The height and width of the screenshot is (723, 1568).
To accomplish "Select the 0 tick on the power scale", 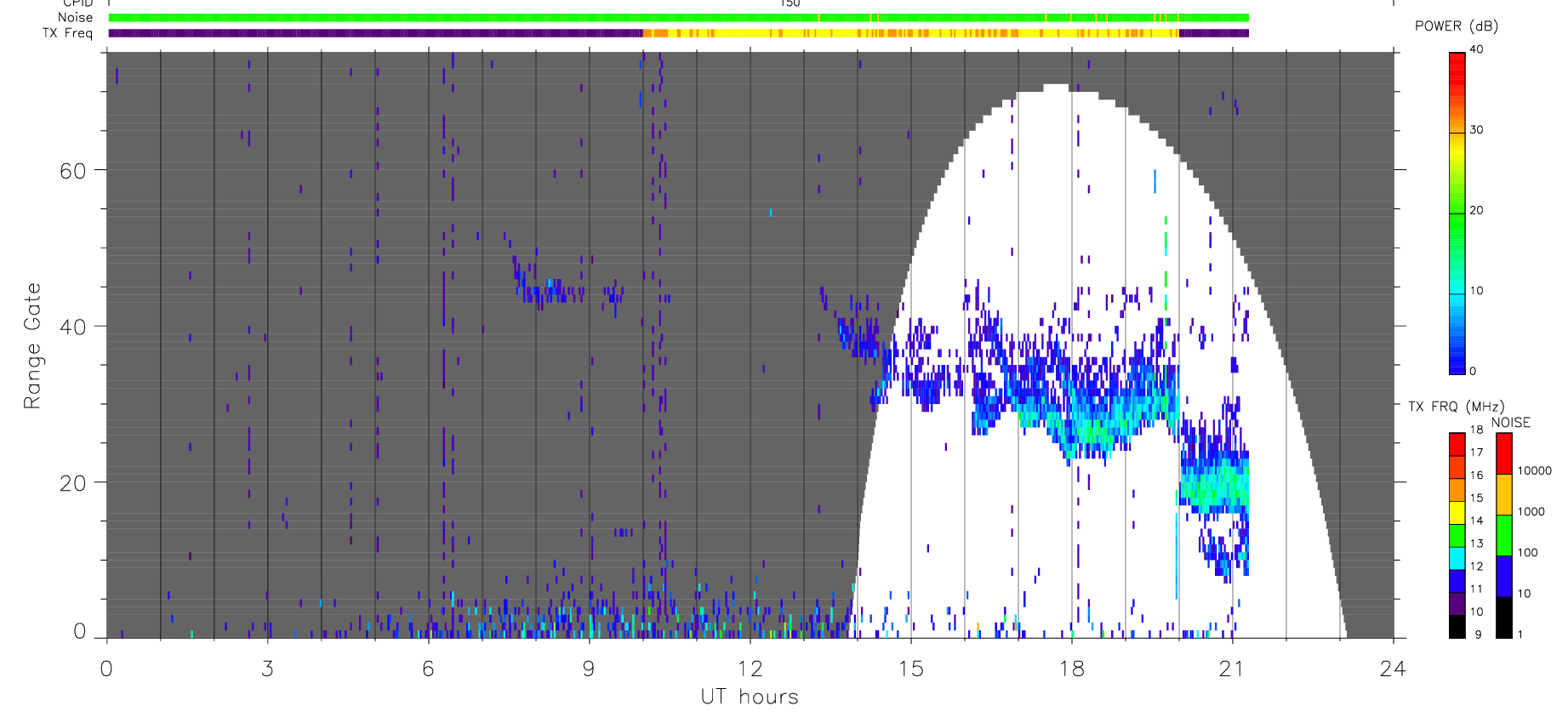I will (x=1473, y=371).
